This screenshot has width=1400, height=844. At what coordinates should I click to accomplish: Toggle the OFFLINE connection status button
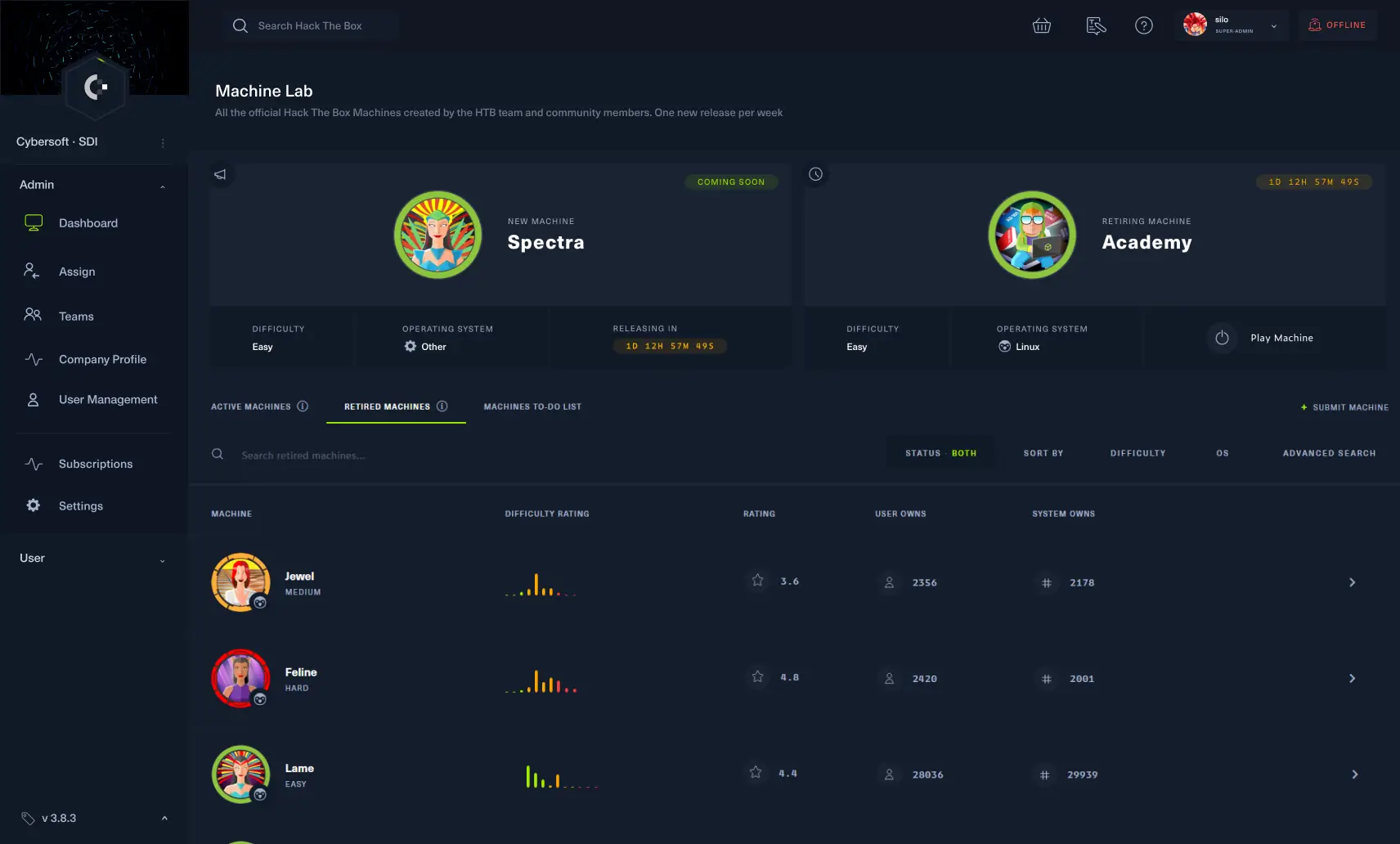[x=1337, y=25]
